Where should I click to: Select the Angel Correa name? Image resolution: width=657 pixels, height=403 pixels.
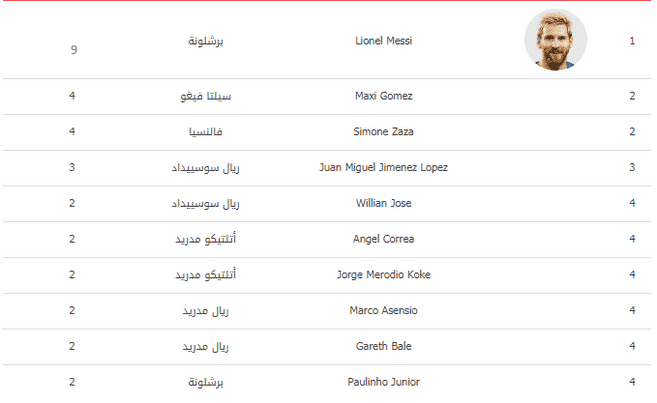(383, 239)
